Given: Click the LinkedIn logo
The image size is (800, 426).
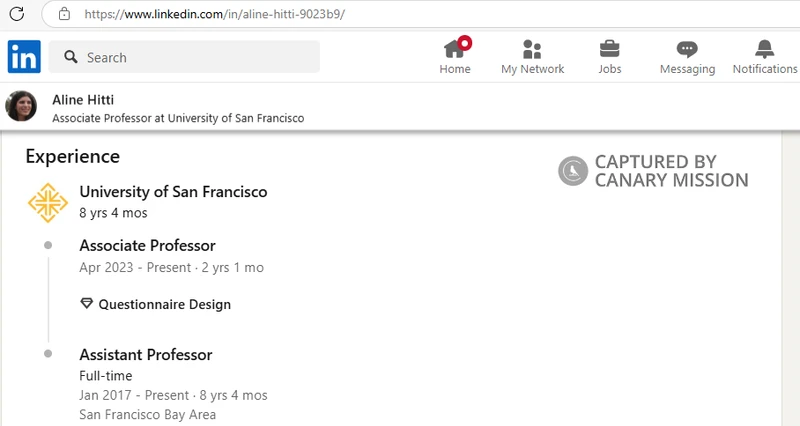Looking at the screenshot, I should tap(24, 57).
